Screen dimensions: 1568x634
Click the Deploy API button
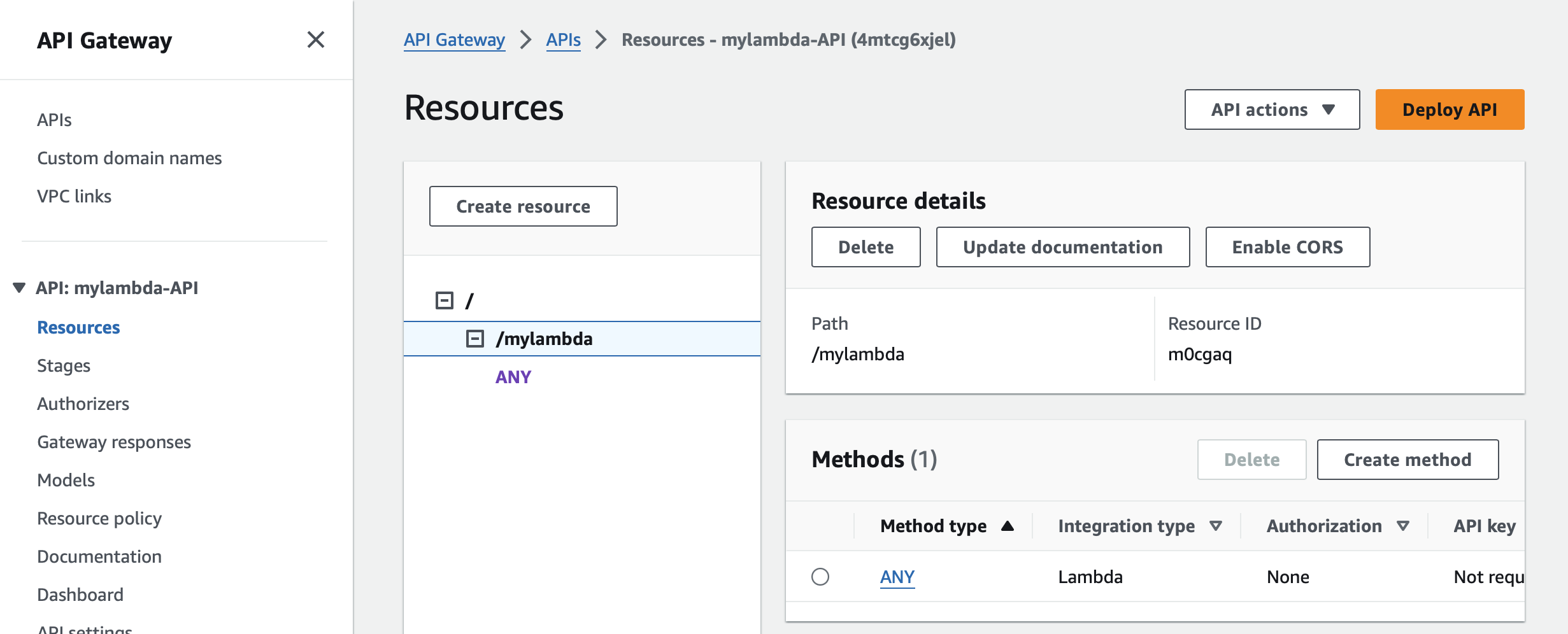pos(1450,109)
